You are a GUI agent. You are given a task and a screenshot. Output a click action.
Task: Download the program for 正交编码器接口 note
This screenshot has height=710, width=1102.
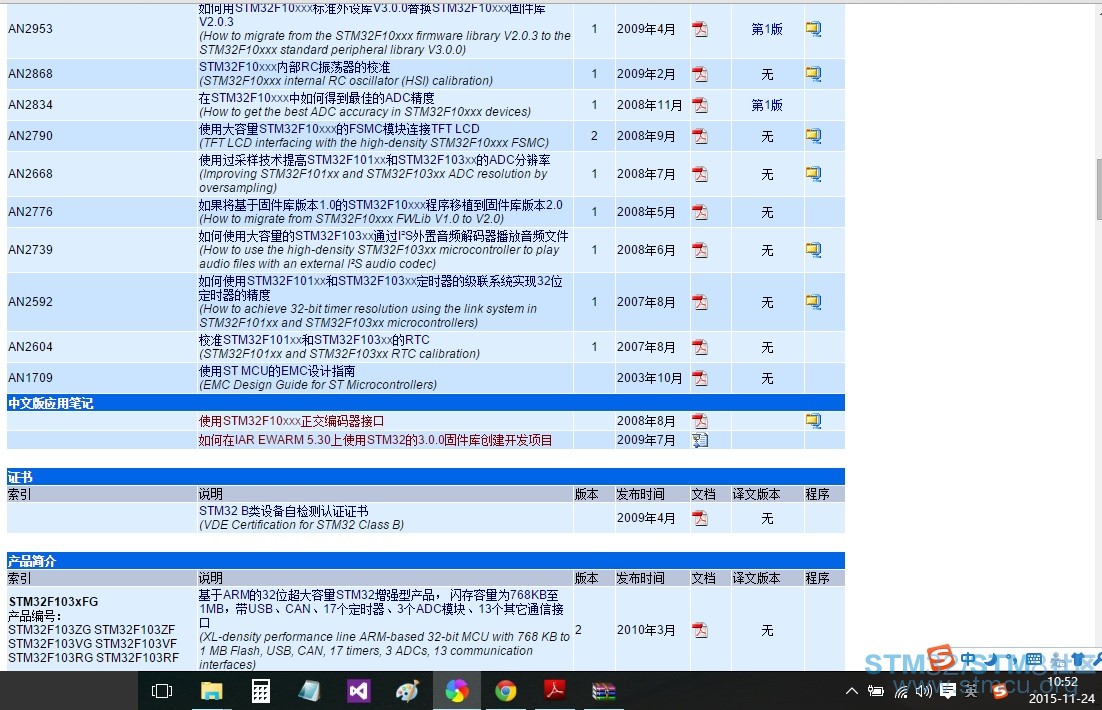click(x=813, y=420)
